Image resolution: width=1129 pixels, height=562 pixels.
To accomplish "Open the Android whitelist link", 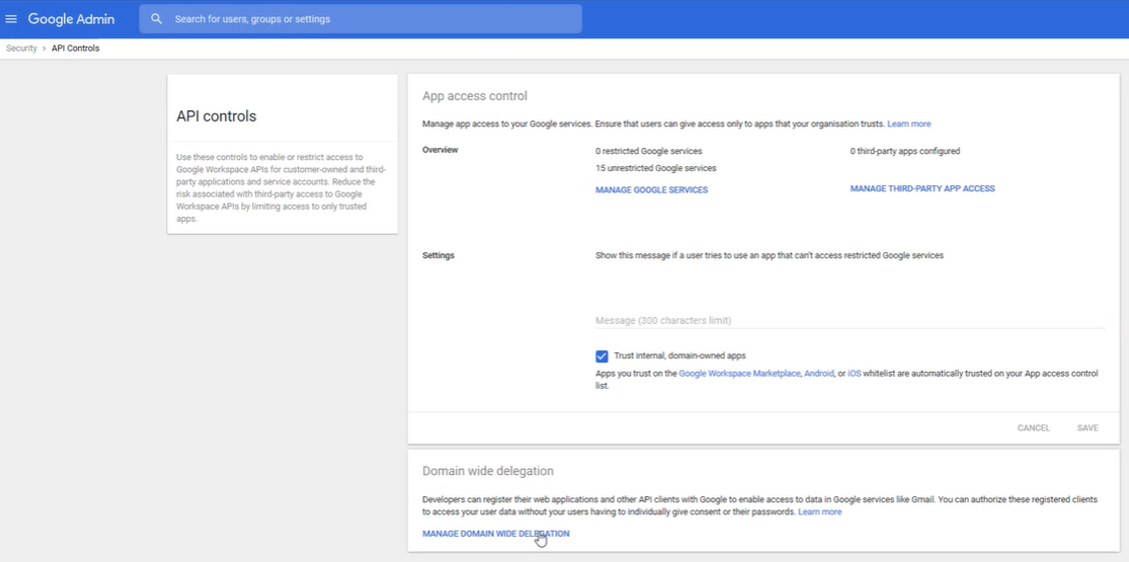I will tap(819, 373).
